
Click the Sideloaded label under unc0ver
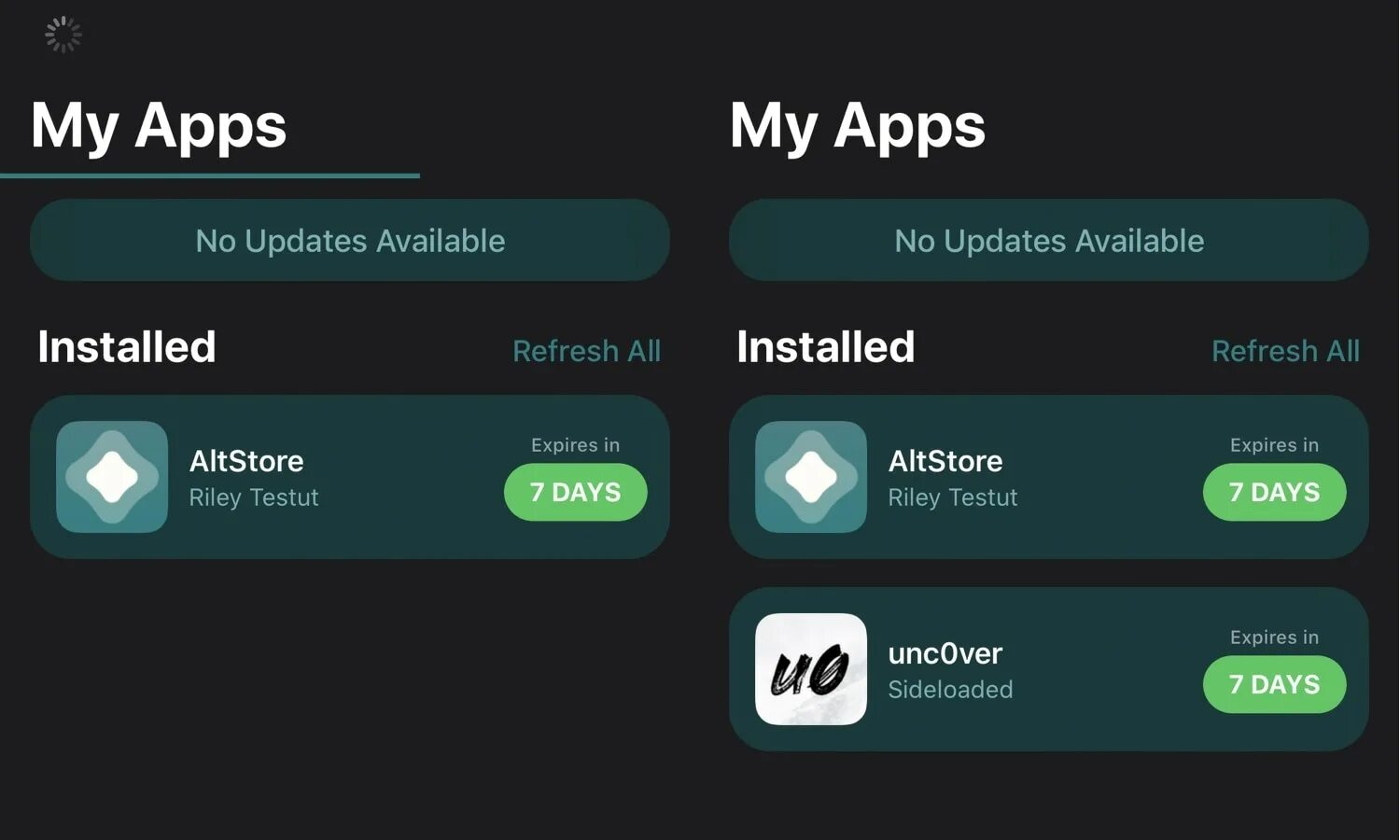tap(950, 690)
